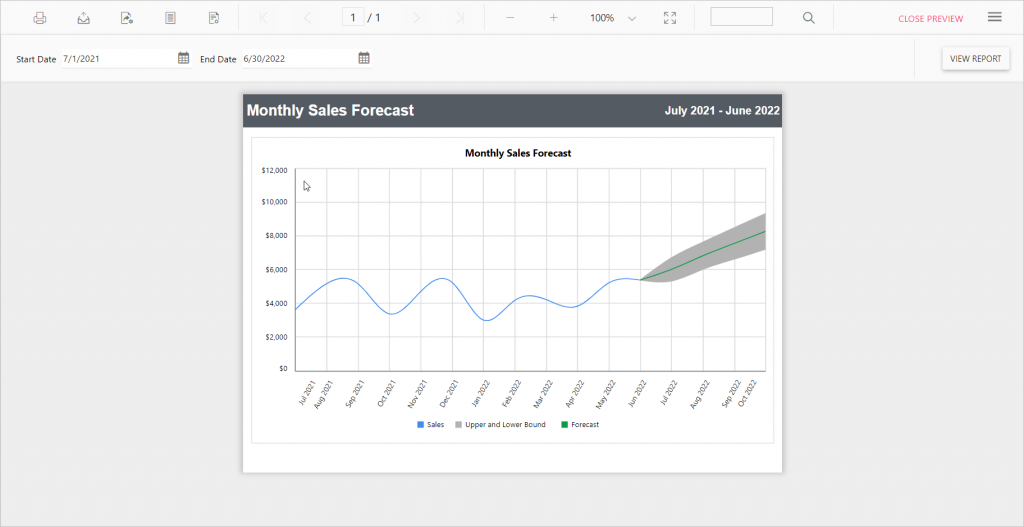Toggle the page layout icon

click(170, 18)
